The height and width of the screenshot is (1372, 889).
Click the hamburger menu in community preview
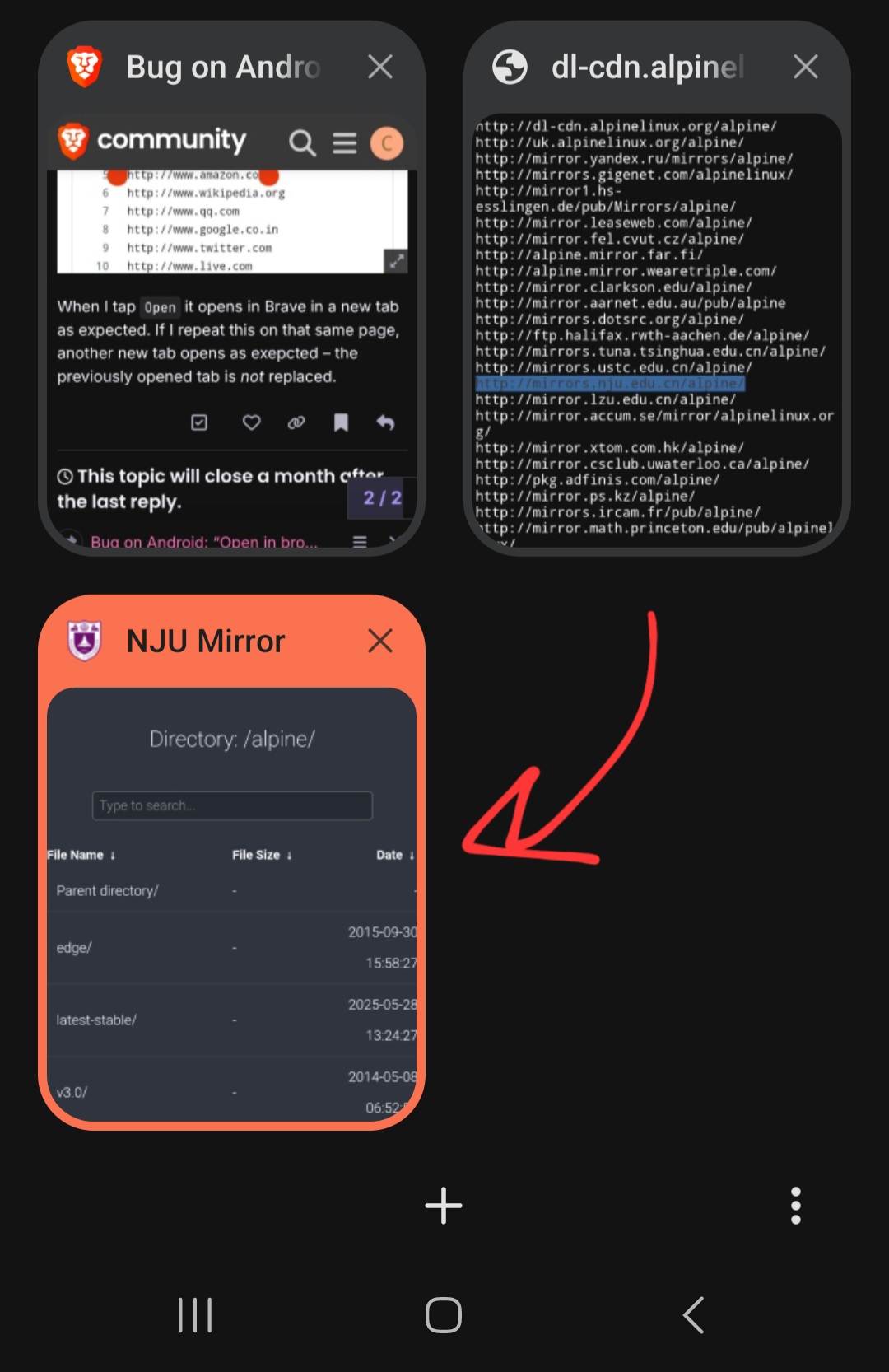(x=345, y=142)
